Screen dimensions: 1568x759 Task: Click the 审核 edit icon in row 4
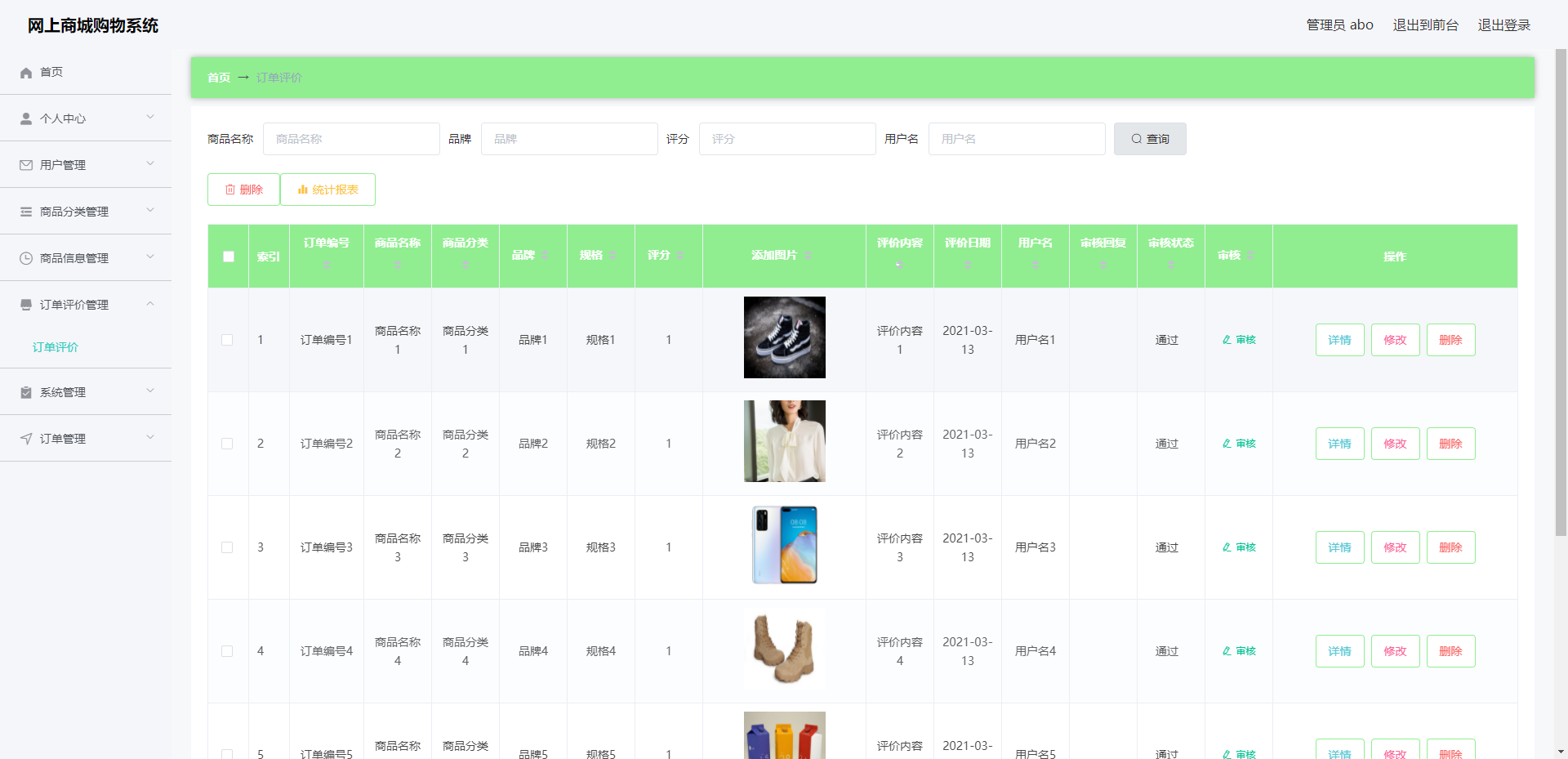tap(1227, 651)
